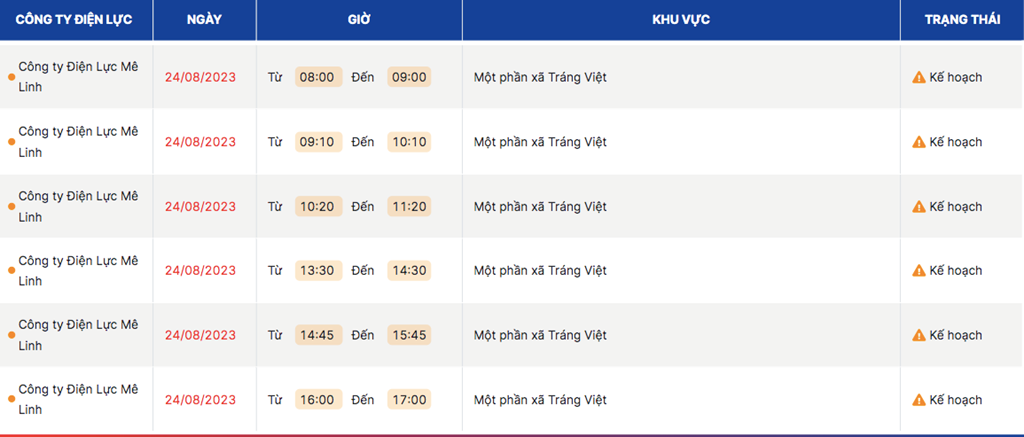Click the 14:45 start time badge
This screenshot has width=1024, height=437.
click(318, 335)
